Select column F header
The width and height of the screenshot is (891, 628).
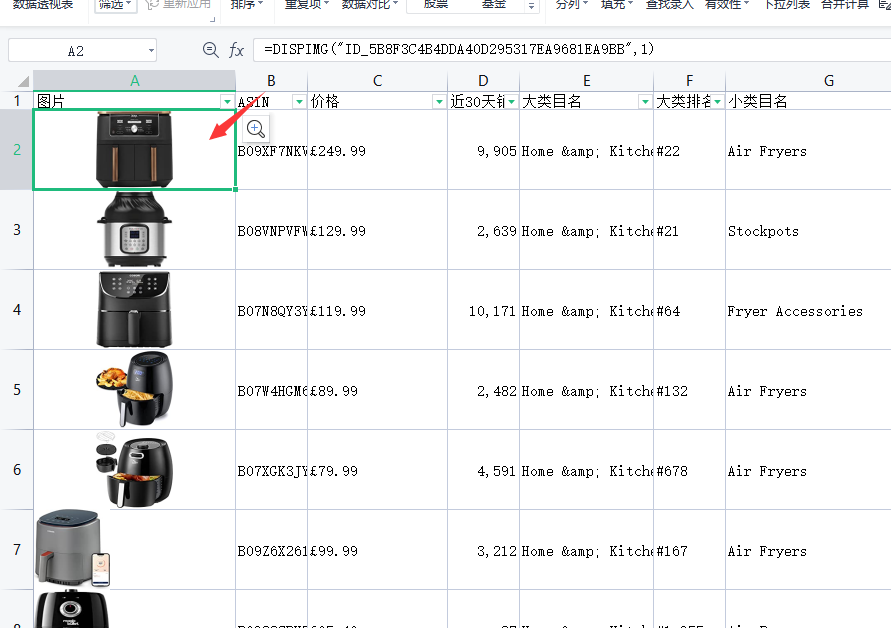pos(689,81)
